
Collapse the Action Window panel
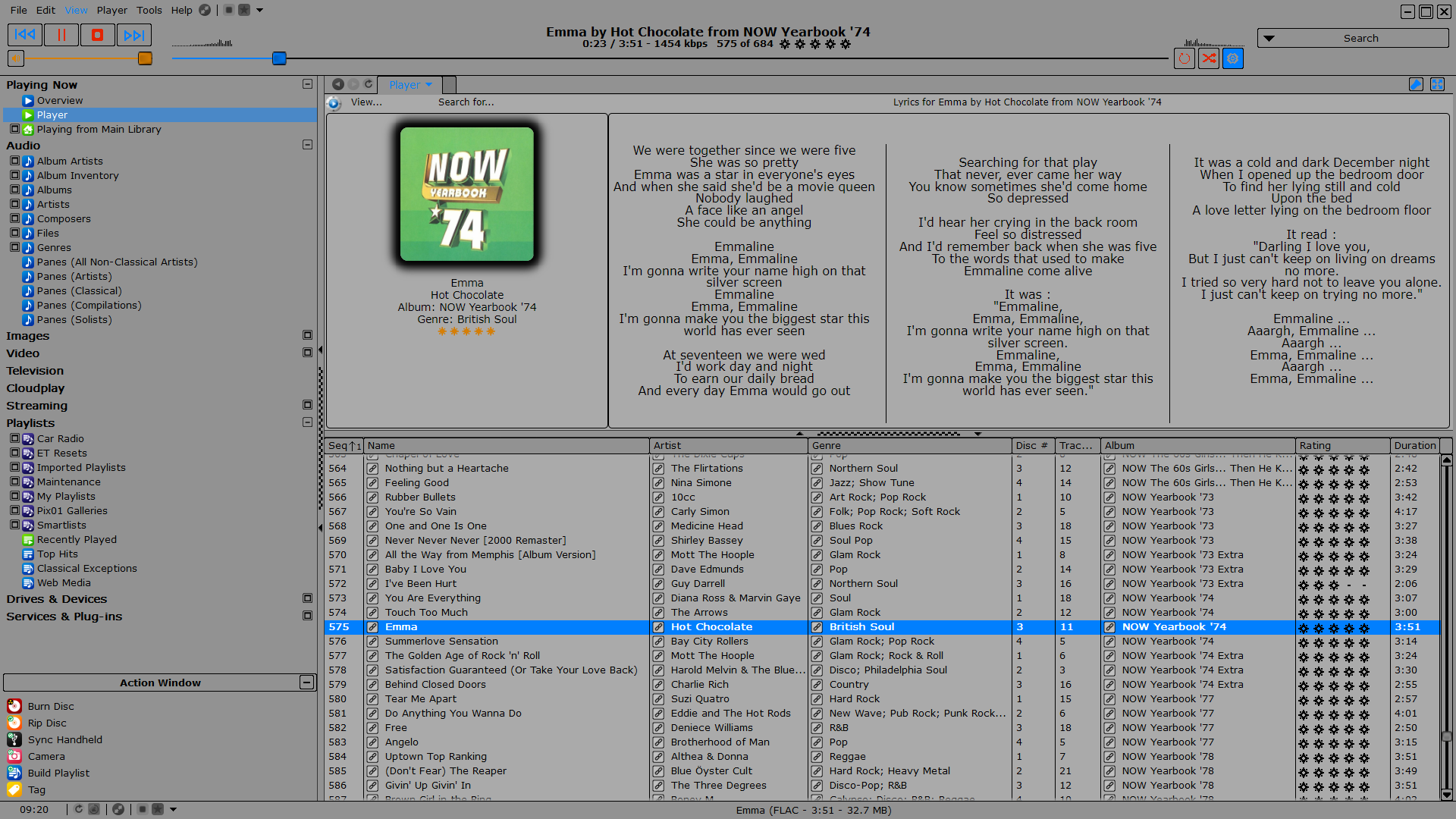[x=306, y=682]
